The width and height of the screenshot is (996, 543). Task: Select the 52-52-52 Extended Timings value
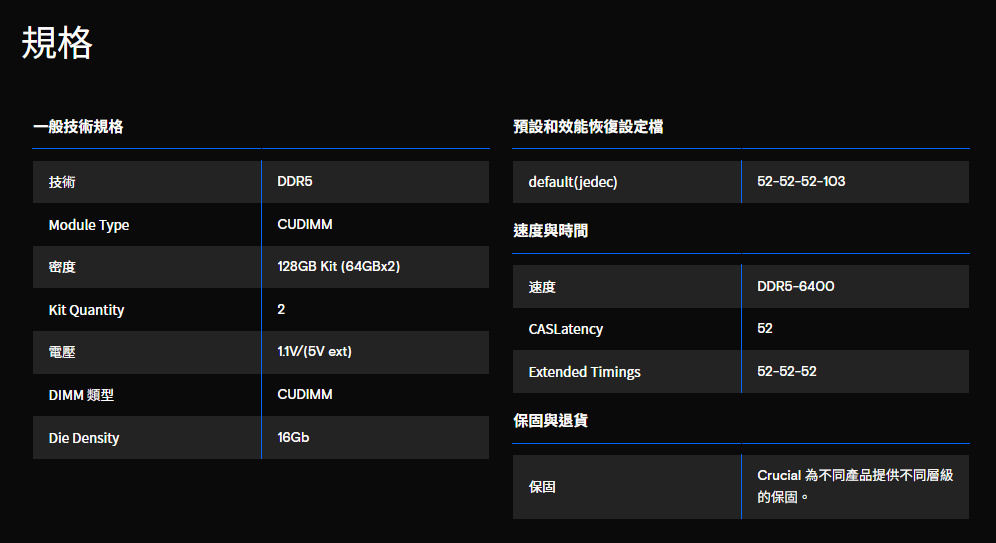click(x=787, y=372)
